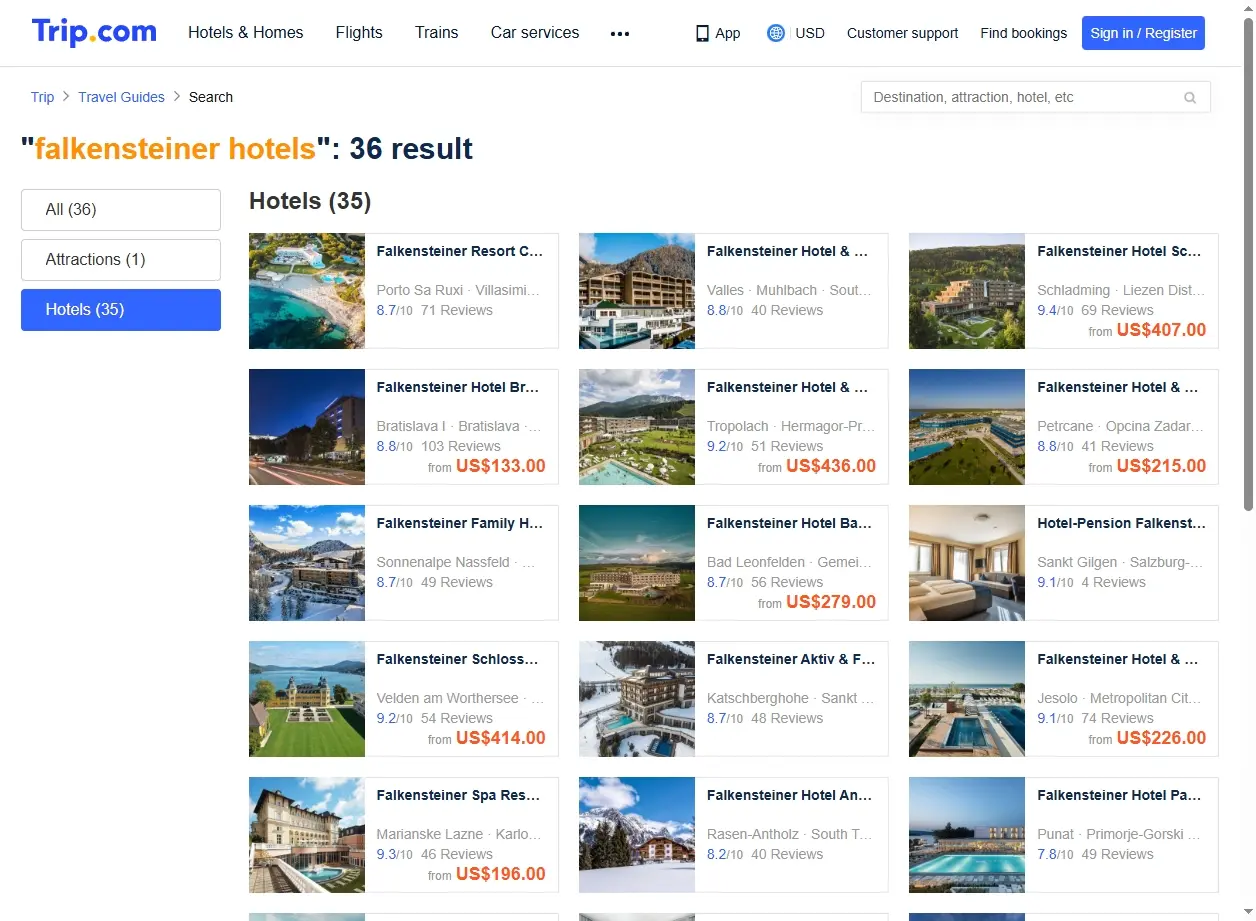Open the Valles Muhlbach hotel thumbnail
Image resolution: width=1256 pixels, height=921 pixels.
tap(637, 291)
